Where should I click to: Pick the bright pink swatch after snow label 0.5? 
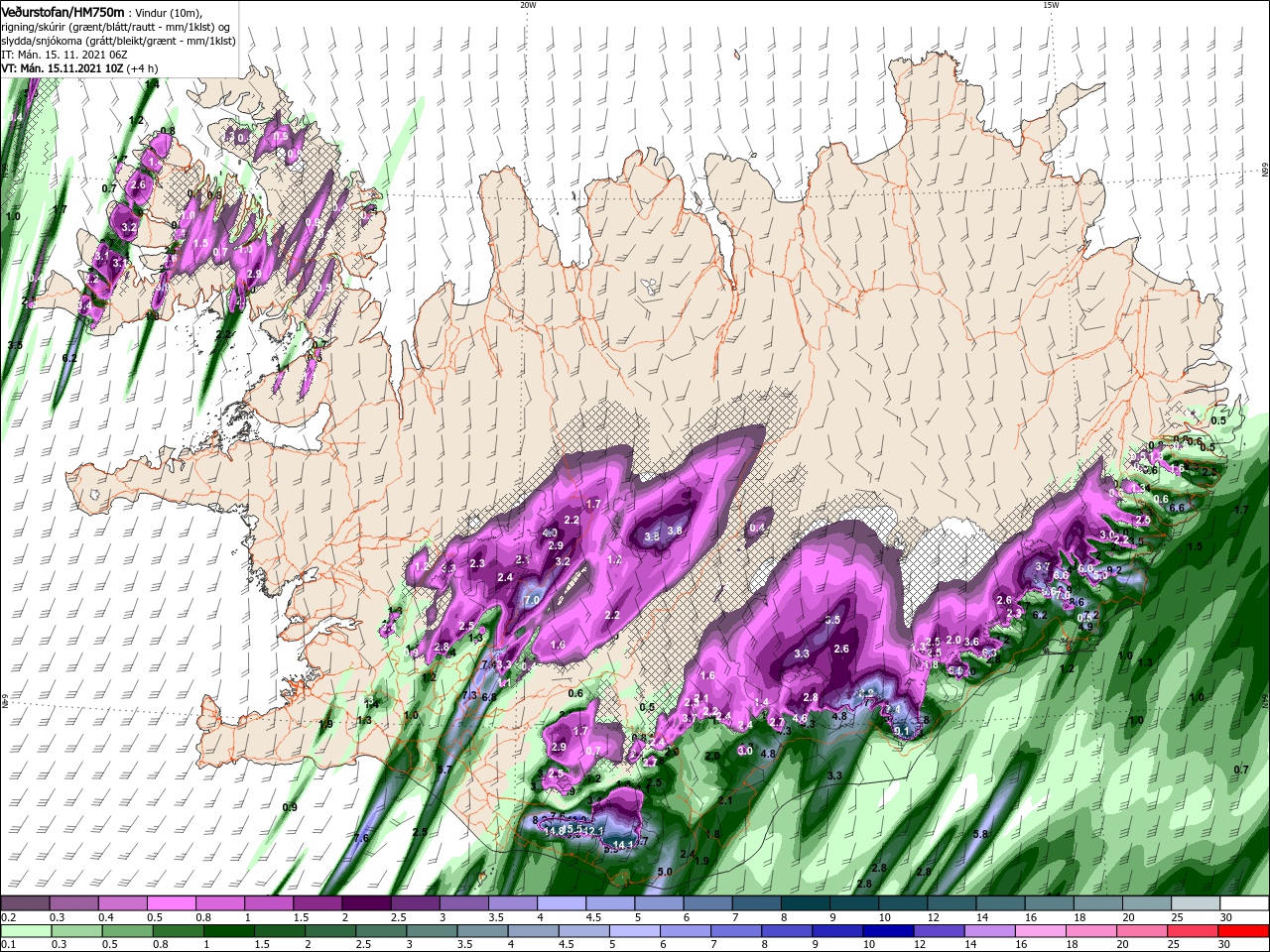coord(171,903)
